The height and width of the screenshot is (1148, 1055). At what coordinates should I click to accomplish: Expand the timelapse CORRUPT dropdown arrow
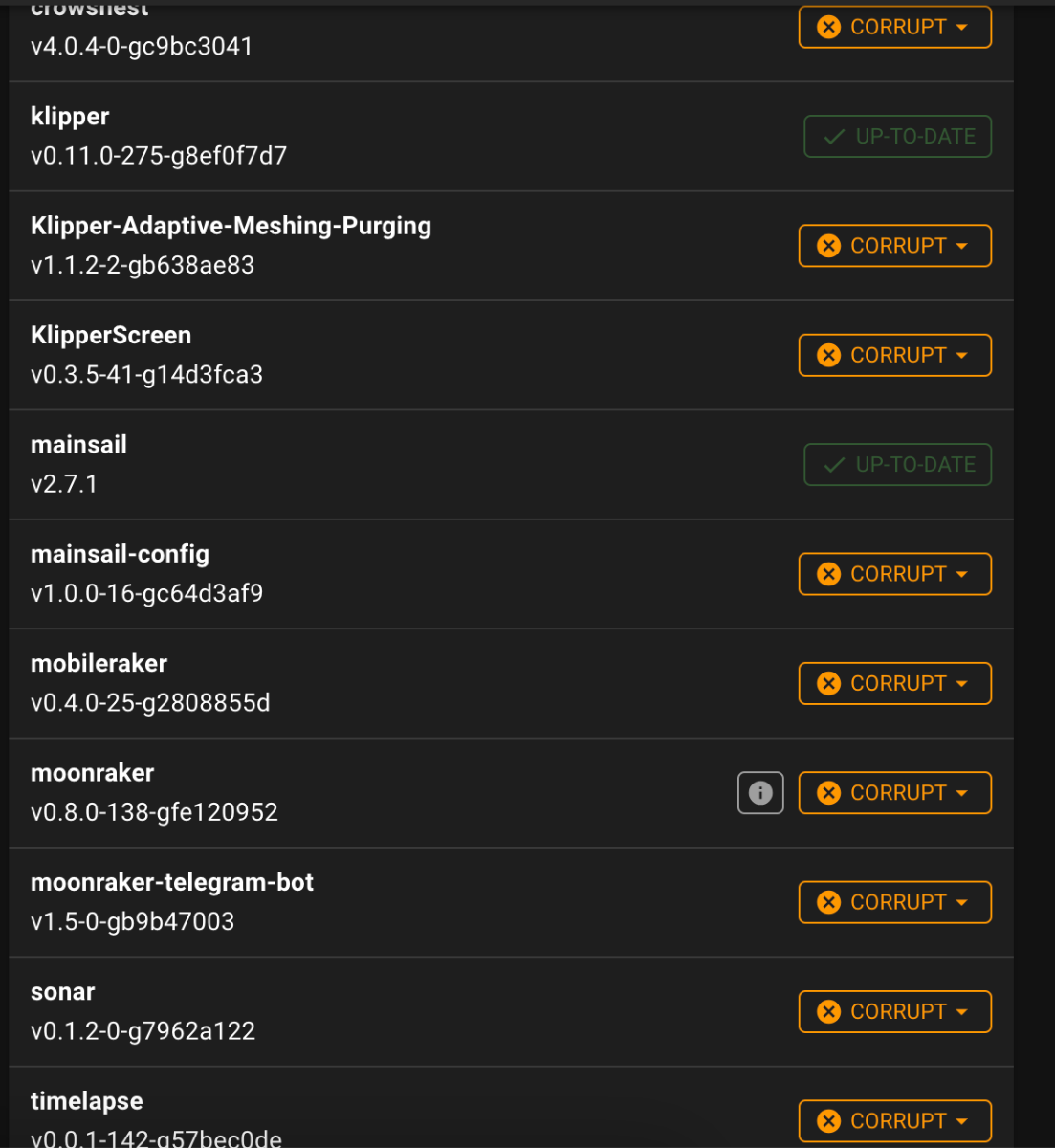961,1121
